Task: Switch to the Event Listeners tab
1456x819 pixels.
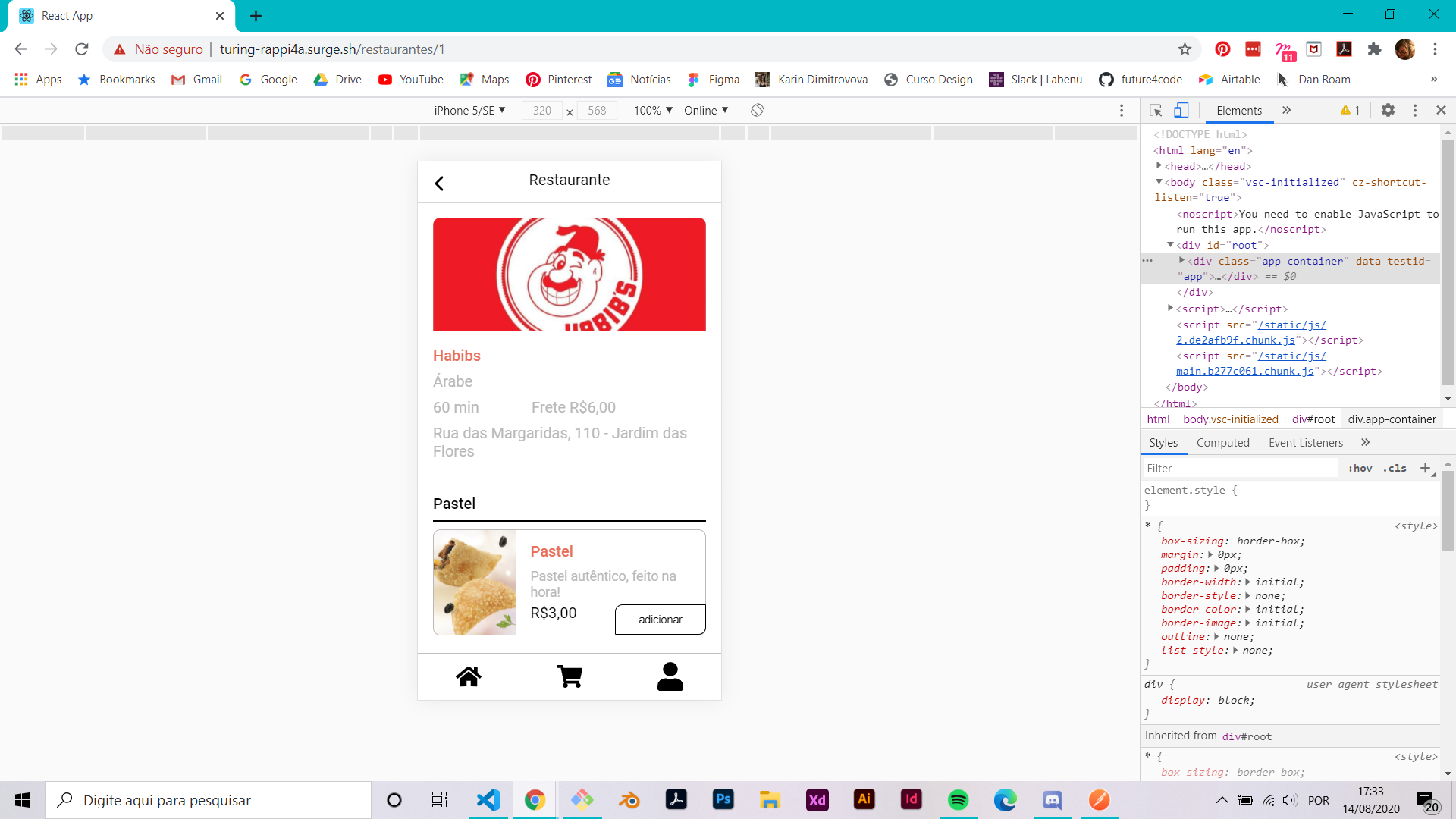Action: coord(1305,443)
